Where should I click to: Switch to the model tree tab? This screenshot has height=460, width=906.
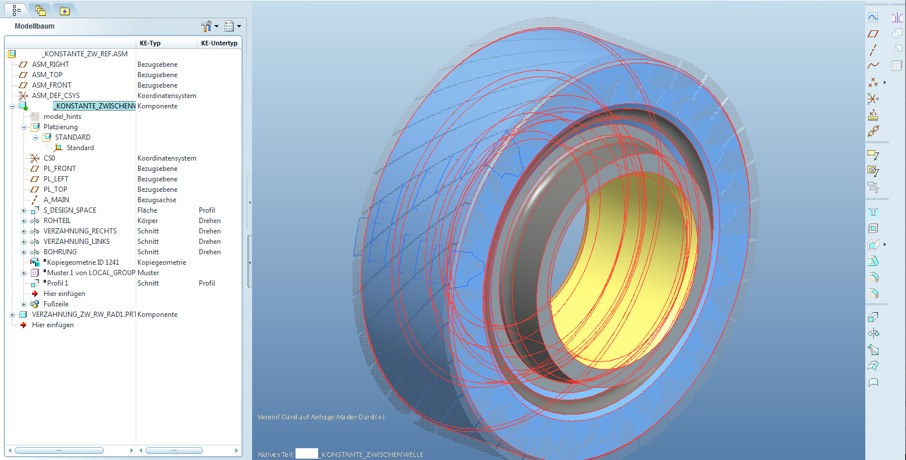[17, 10]
